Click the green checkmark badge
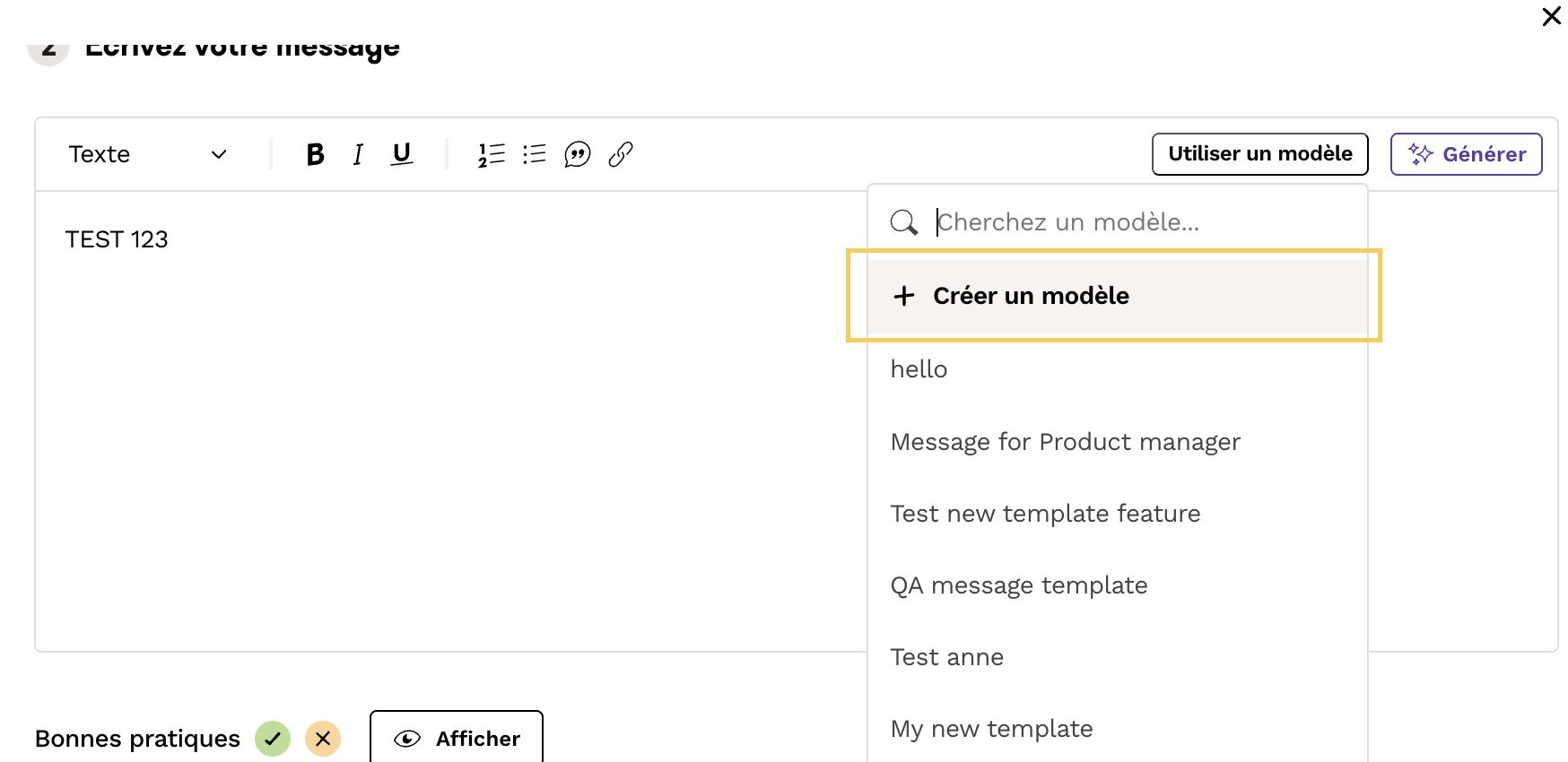Image resolution: width=1568 pixels, height=762 pixels. [x=273, y=739]
